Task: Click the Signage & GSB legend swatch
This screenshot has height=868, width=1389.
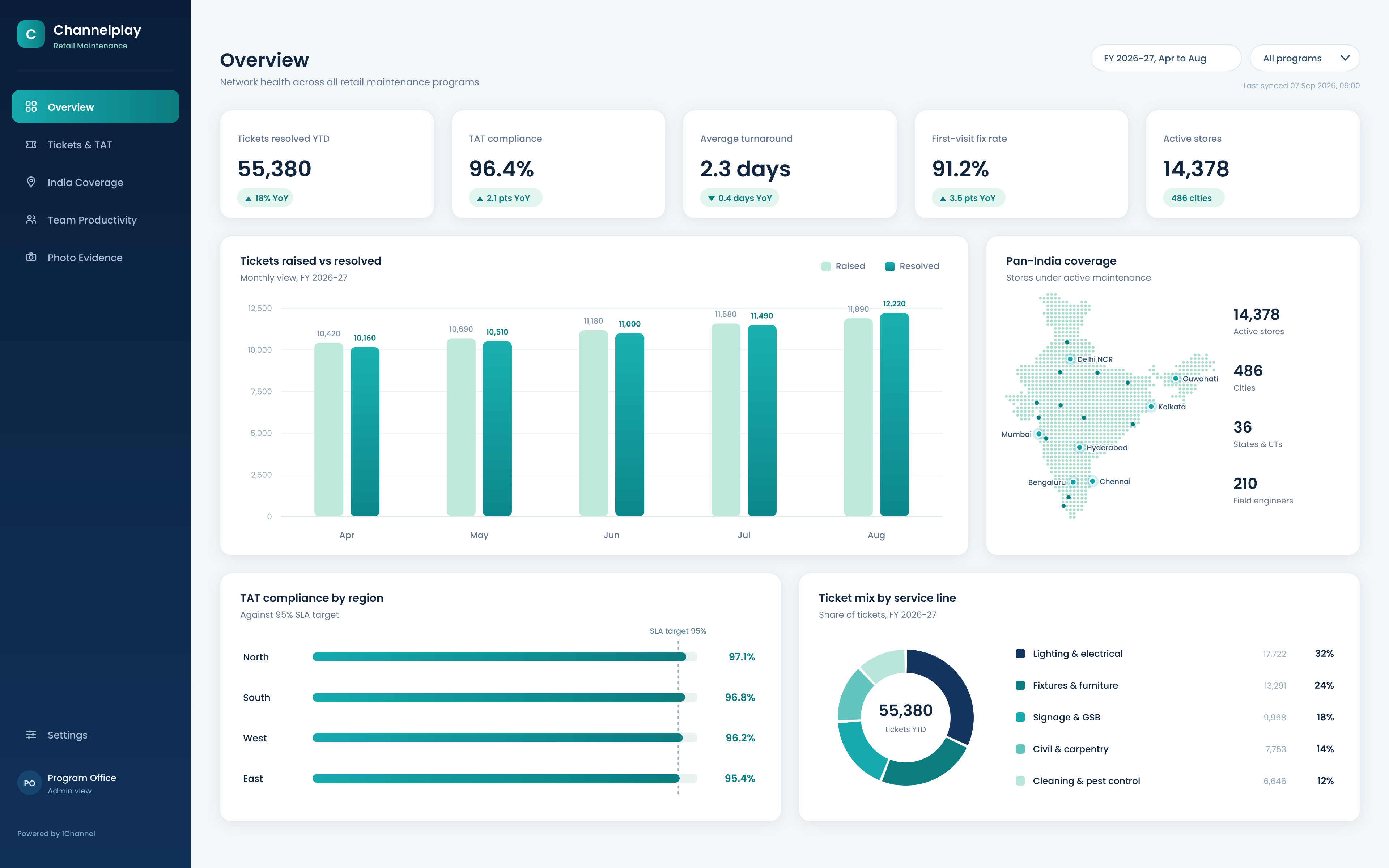Action: point(1020,717)
